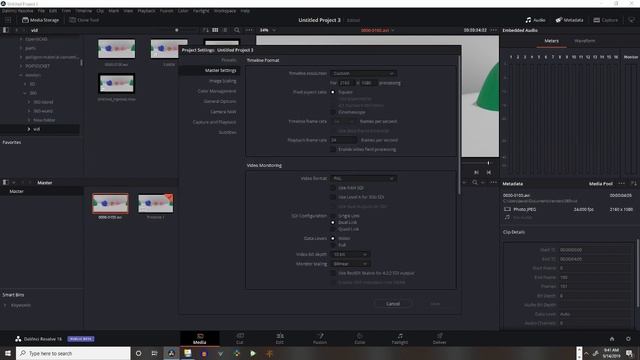Image resolution: width=640 pixels, height=360 pixels.
Task: Open the Audio panel in top bar
Action: [x=536, y=20]
